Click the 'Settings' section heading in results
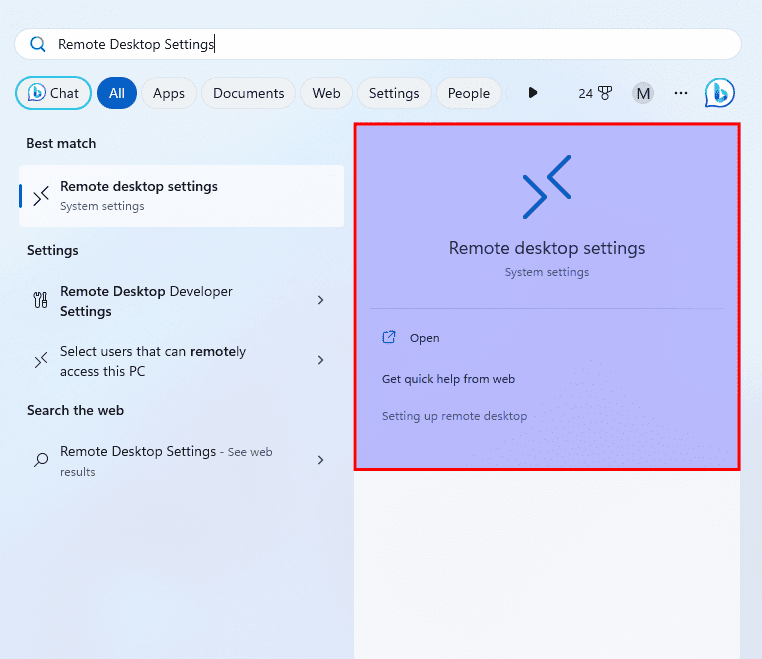The height and width of the screenshot is (659, 762). click(x=52, y=250)
